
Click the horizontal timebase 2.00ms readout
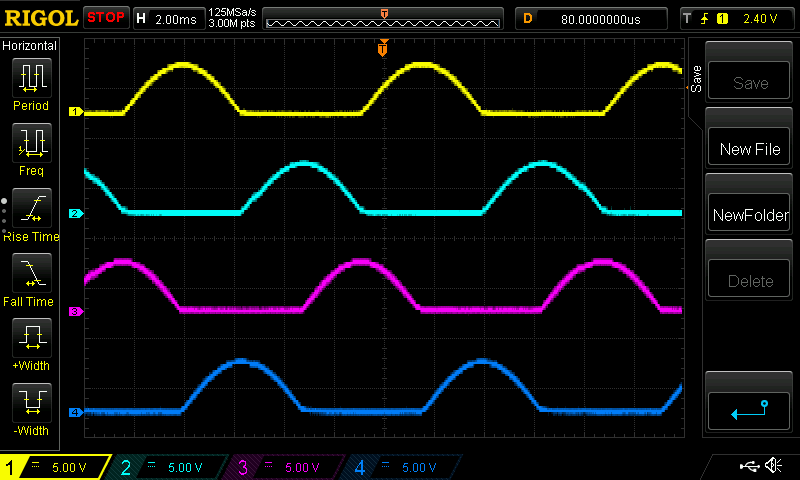tap(176, 19)
